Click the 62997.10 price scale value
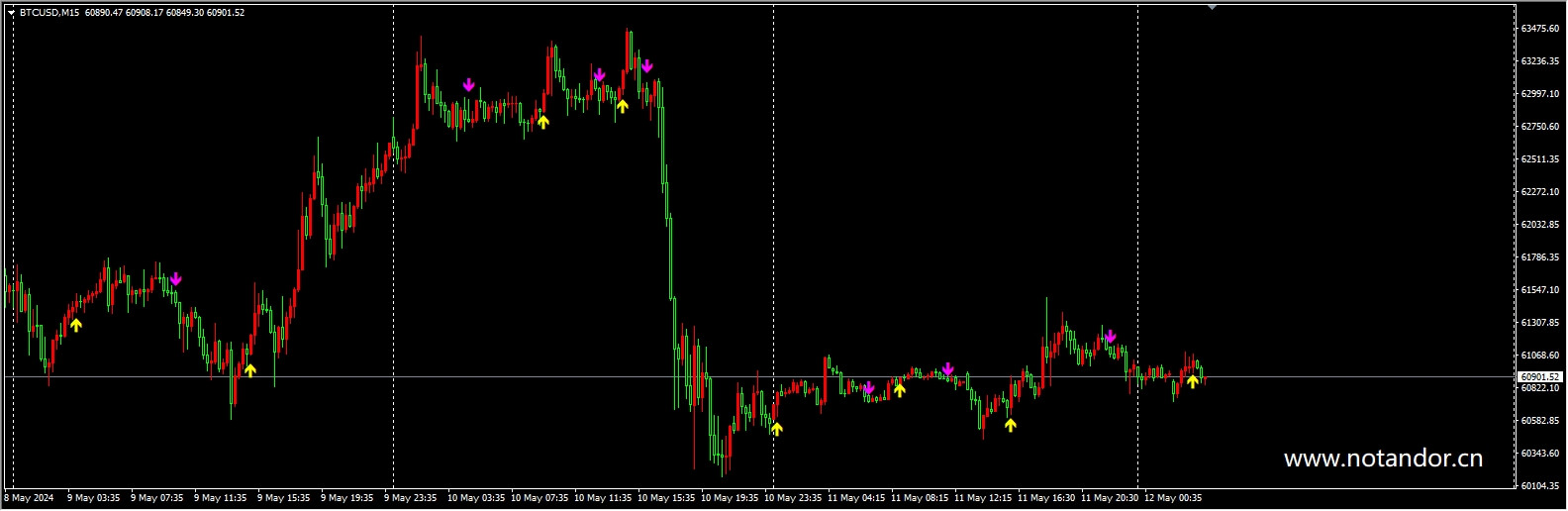Viewport: 1568px width, 511px height. 1540,94
